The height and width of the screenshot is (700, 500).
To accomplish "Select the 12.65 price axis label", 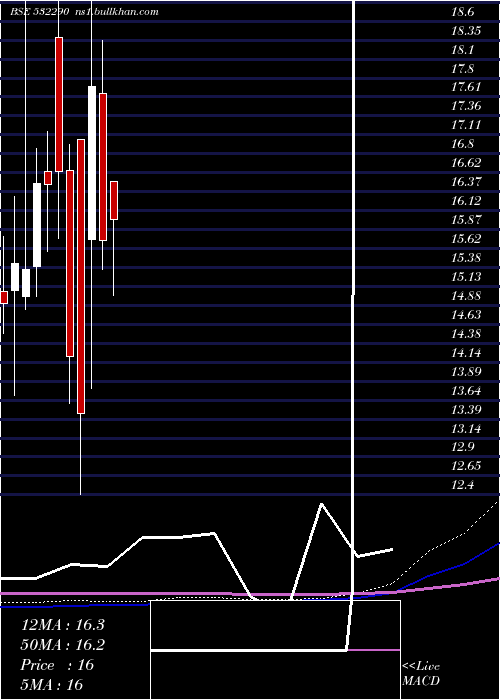I will click(x=466, y=466).
